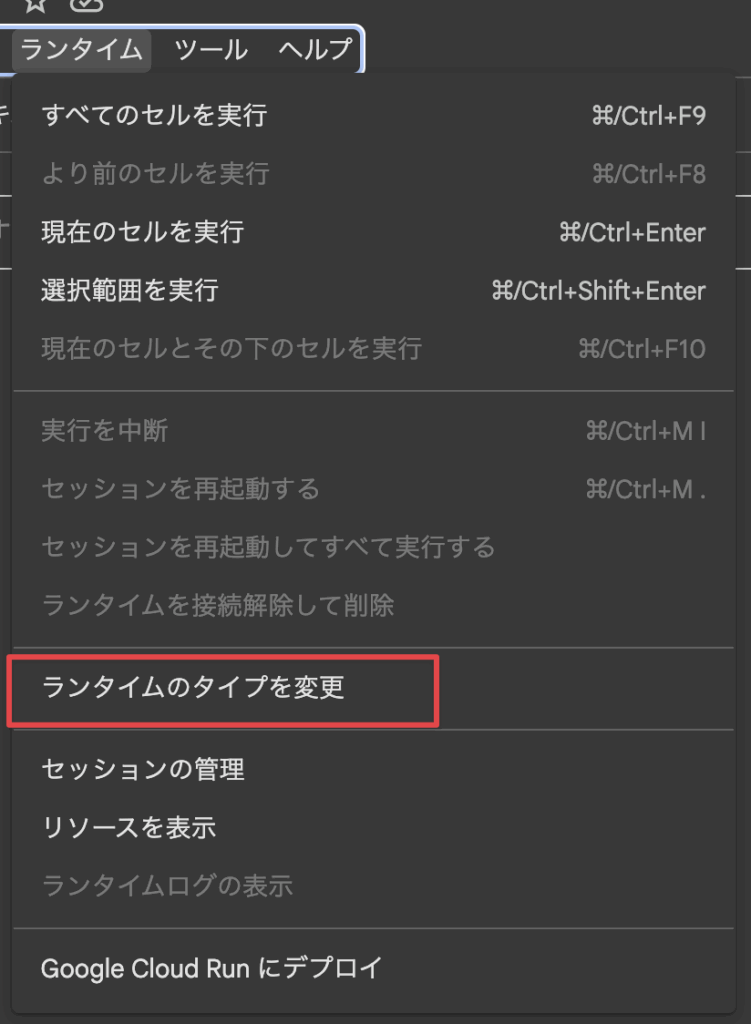This screenshot has height=1024, width=751.
Task: Choose Google Cloud Run にデプロイ
Action: point(374,968)
